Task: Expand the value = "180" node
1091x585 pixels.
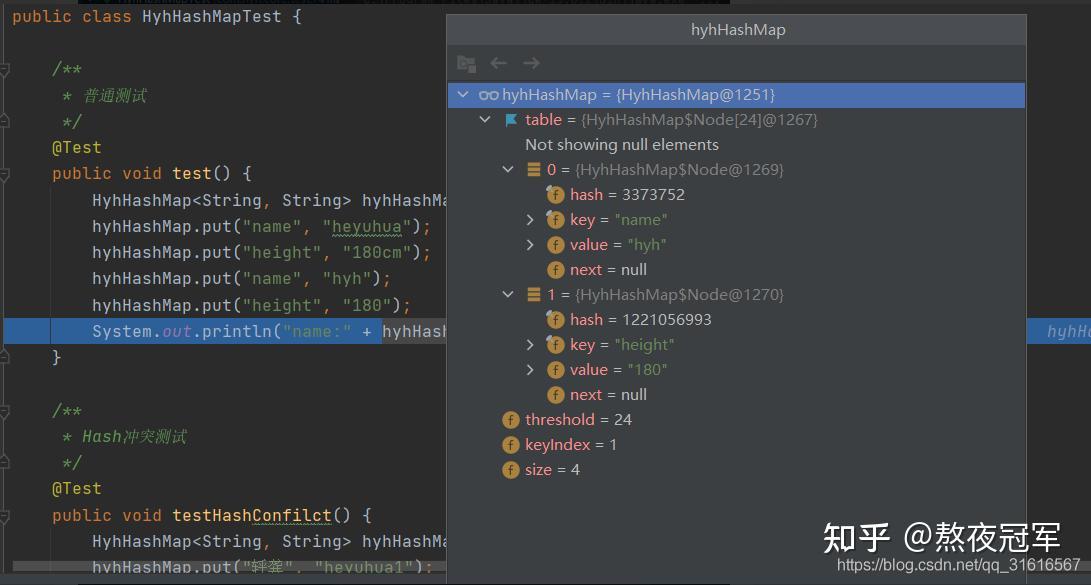Action: pyautogui.click(x=531, y=370)
